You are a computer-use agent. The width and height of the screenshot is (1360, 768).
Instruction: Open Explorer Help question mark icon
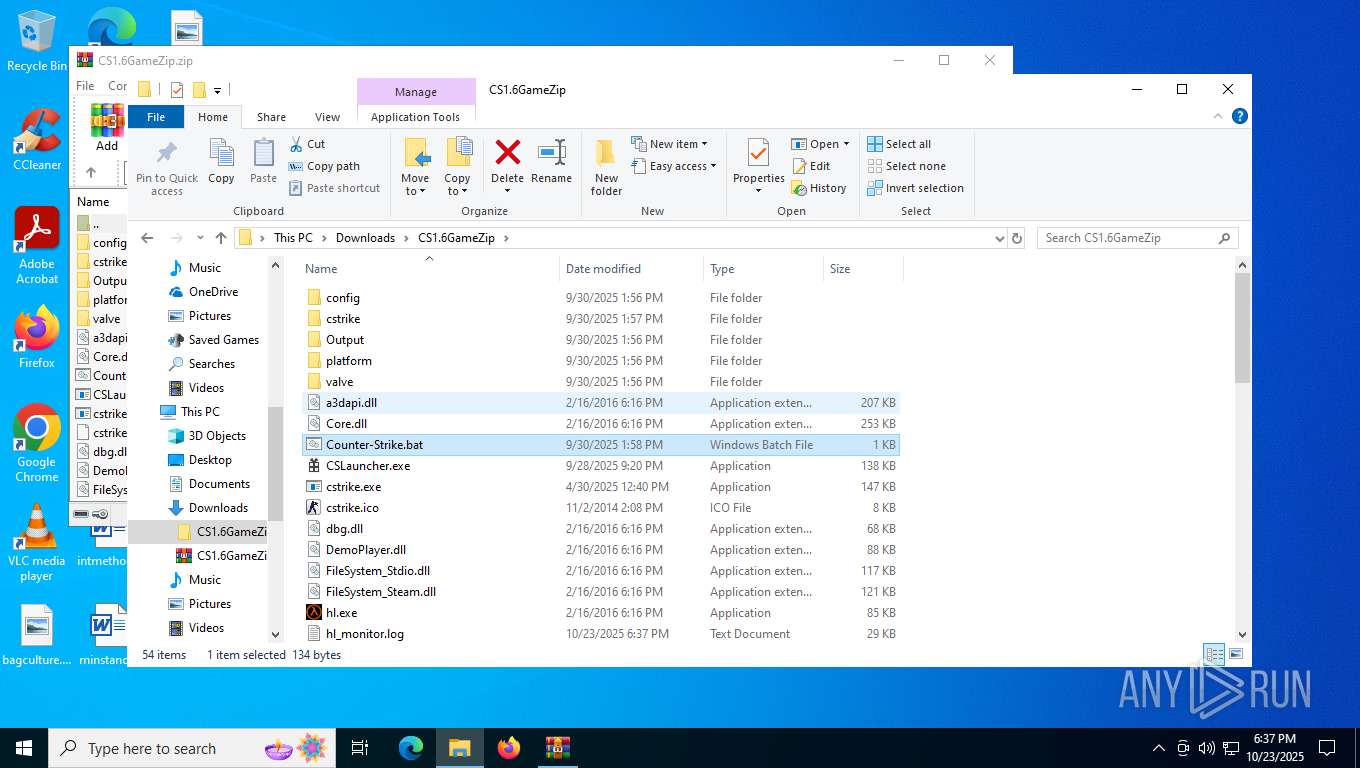1240,116
